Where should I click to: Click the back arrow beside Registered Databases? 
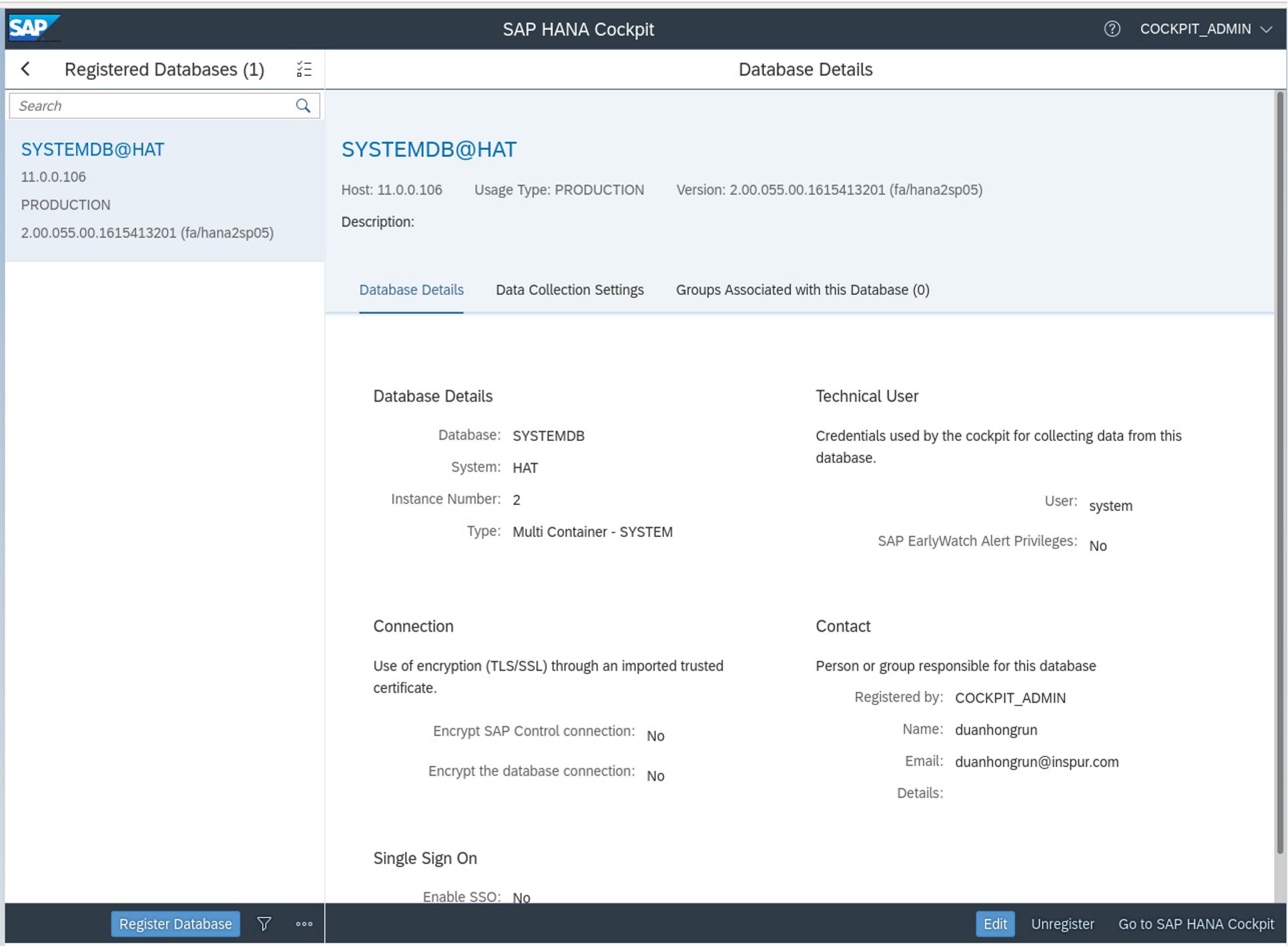26,69
